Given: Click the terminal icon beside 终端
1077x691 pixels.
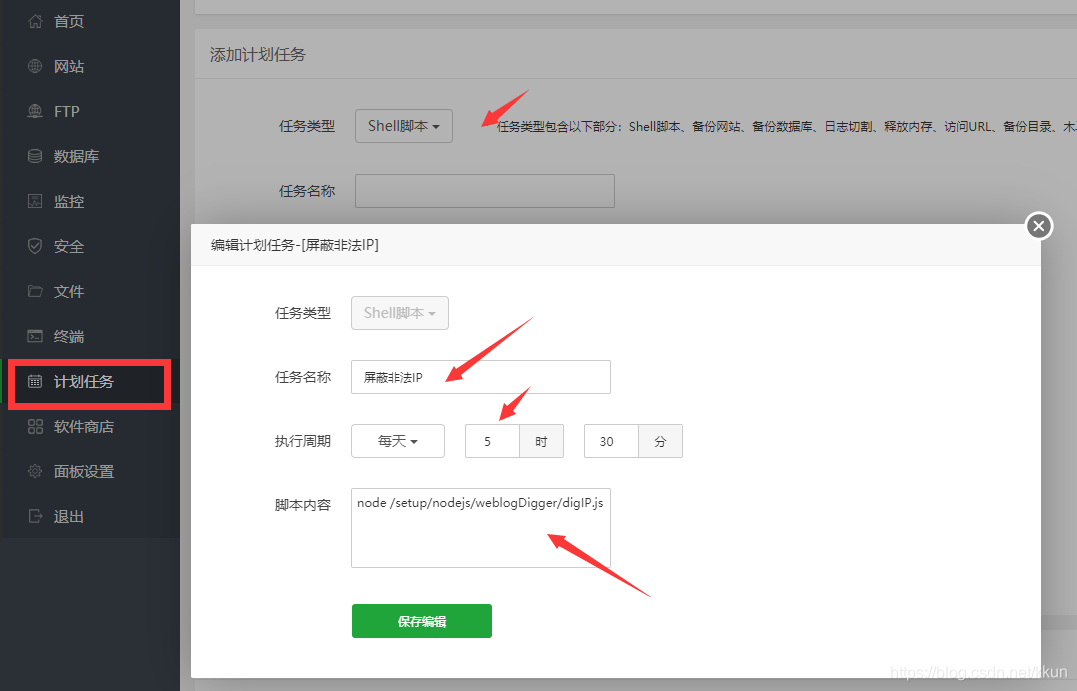Looking at the screenshot, I should tap(35, 336).
